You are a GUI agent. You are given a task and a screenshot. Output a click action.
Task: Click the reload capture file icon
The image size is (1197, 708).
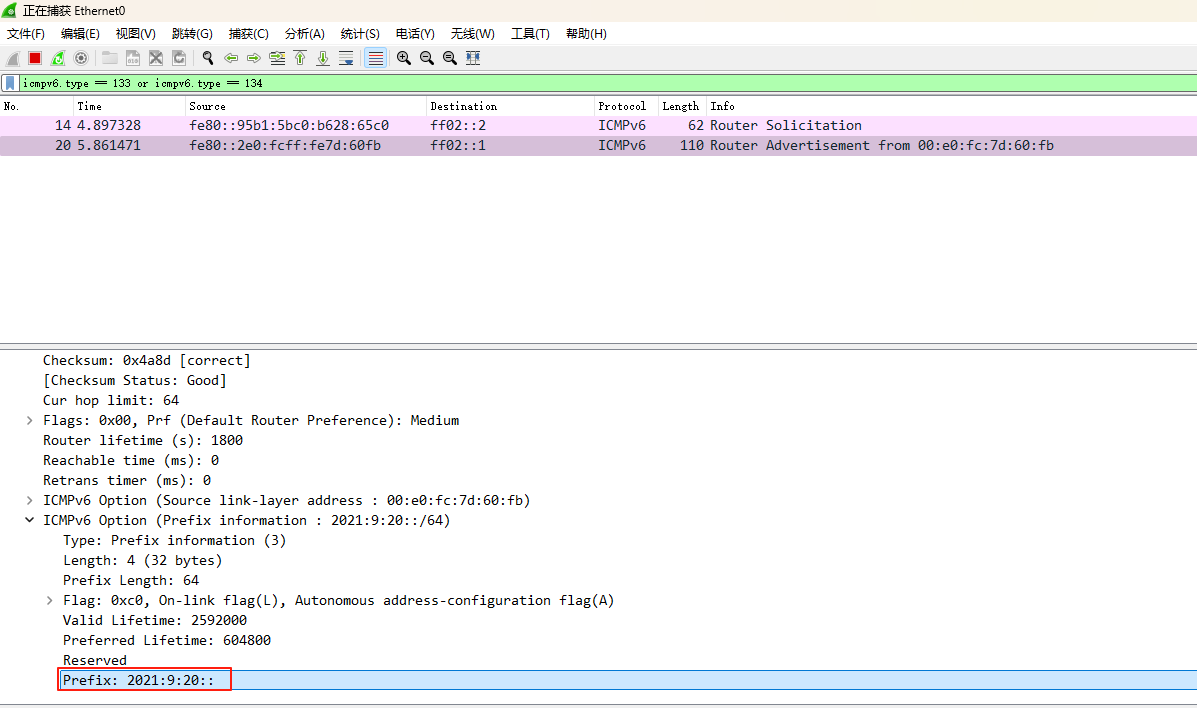pos(179,58)
